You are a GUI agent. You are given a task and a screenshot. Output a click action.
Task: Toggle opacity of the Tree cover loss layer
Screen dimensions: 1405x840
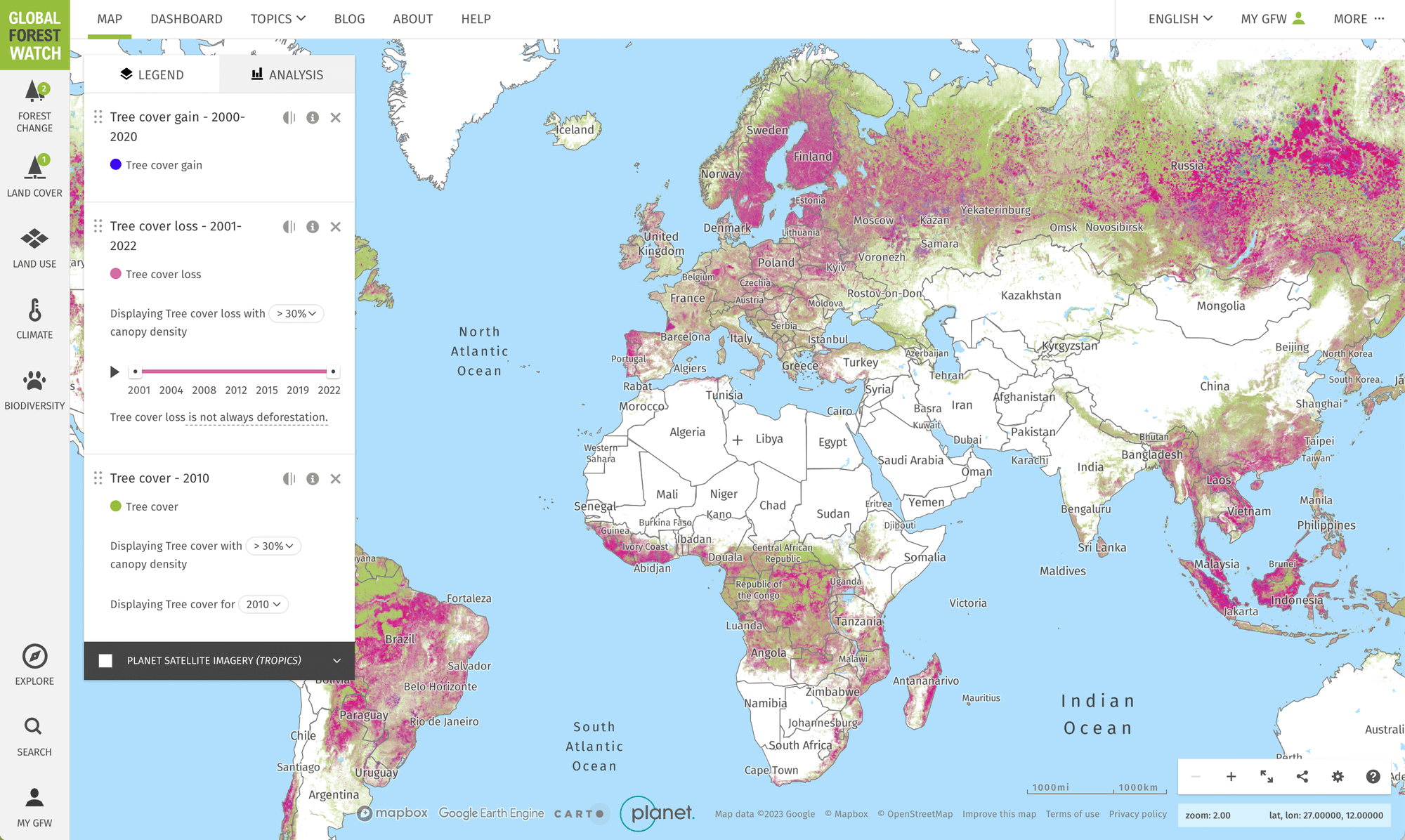tap(289, 227)
